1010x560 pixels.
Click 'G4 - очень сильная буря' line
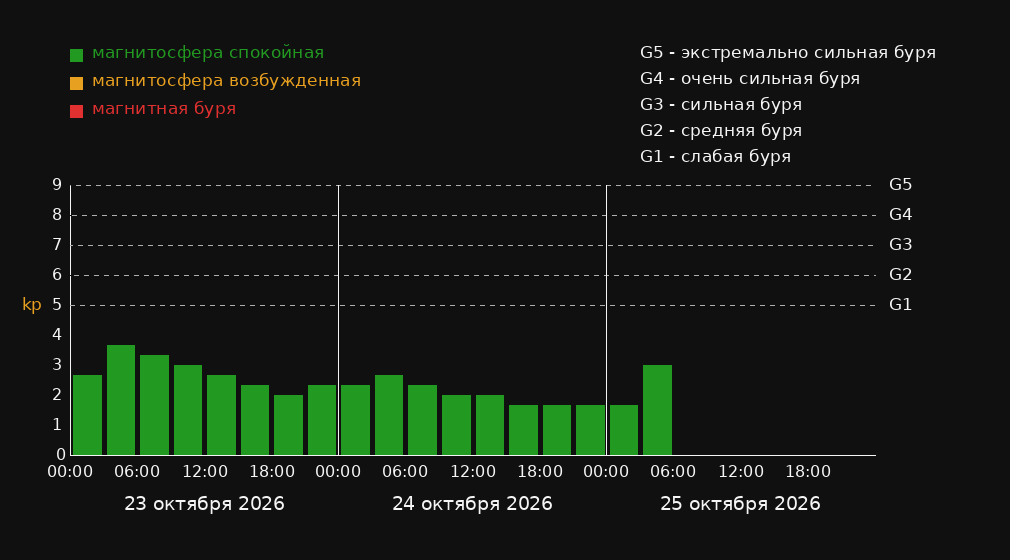click(750, 79)
